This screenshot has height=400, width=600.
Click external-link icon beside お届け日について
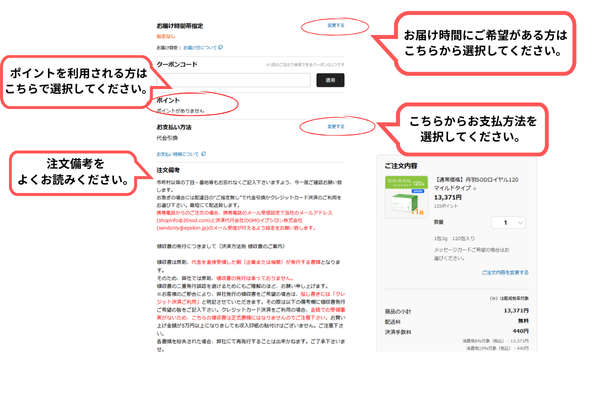[x=219, y=47]
